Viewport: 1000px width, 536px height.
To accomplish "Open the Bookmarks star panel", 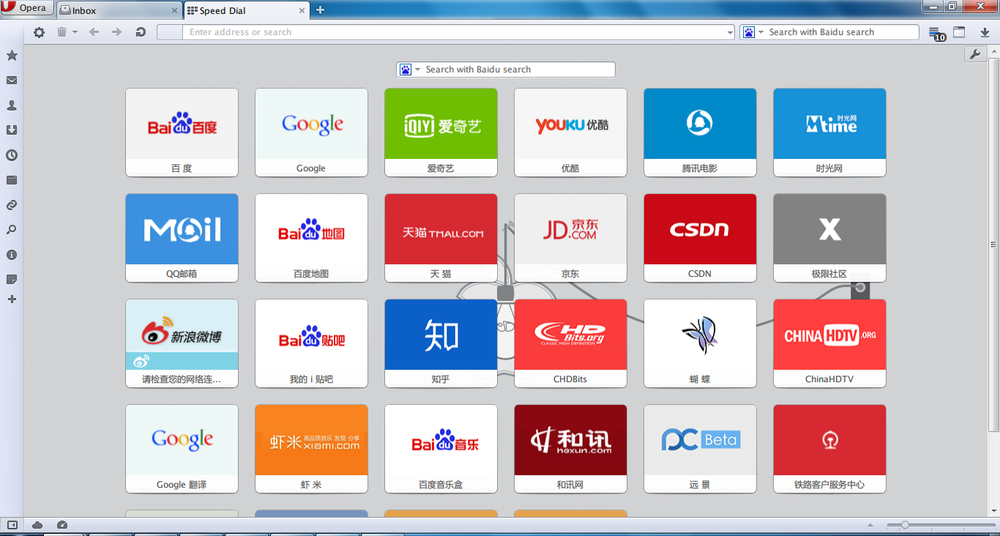I will 11,56.
